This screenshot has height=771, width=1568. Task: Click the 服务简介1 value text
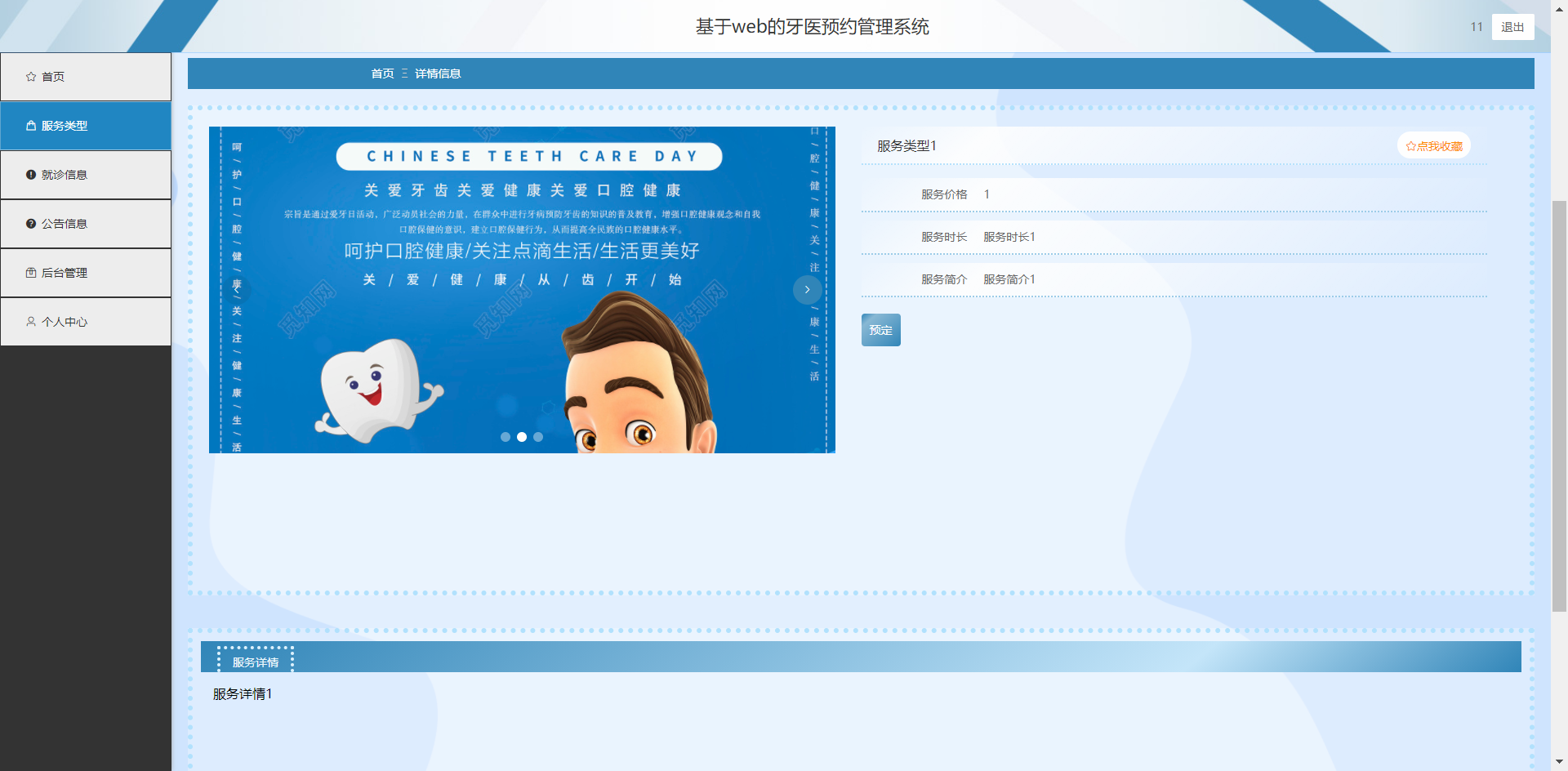click(x=1009, y=279)
